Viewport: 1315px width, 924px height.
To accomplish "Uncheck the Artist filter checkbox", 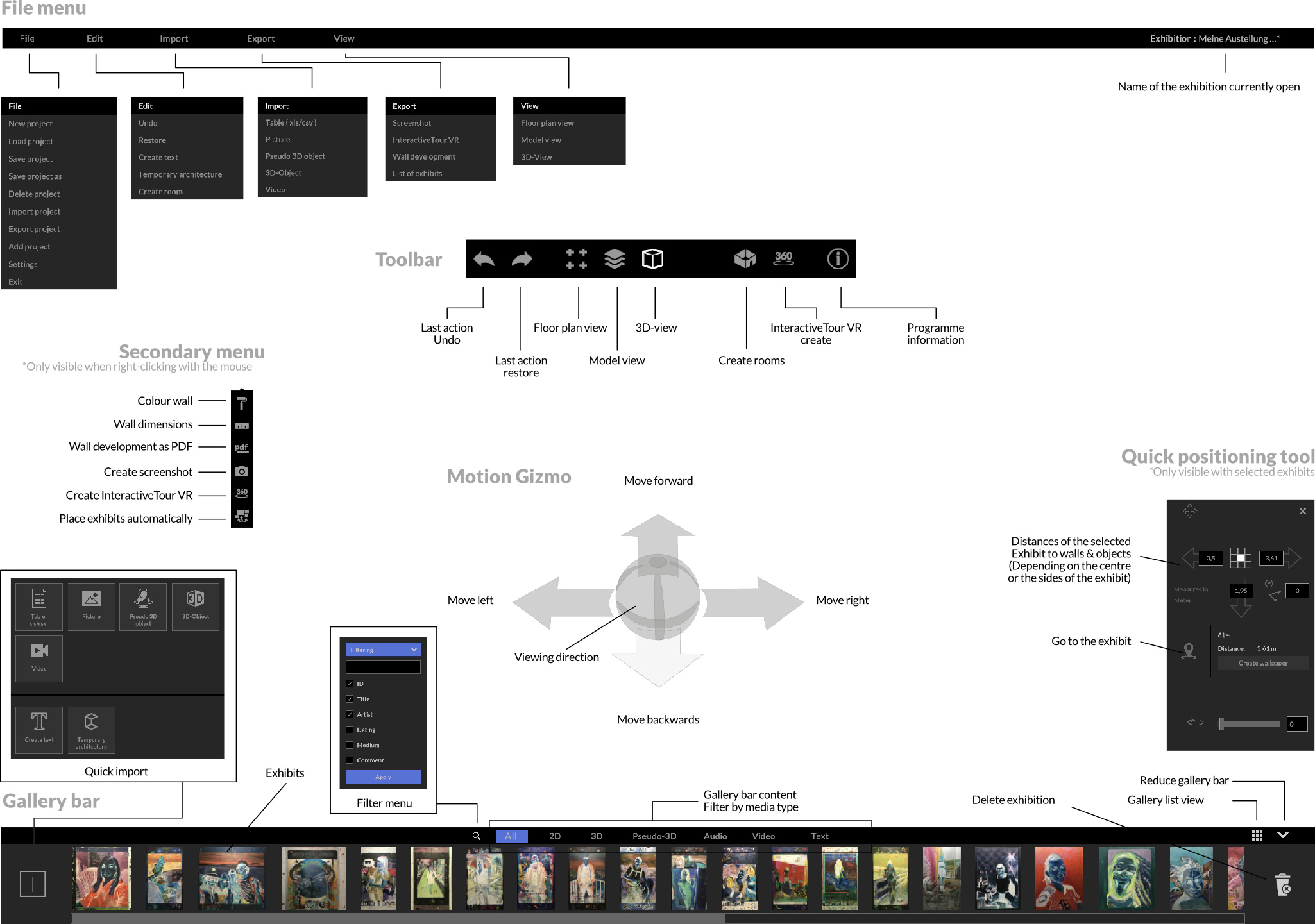I will [x=350, y=714].
